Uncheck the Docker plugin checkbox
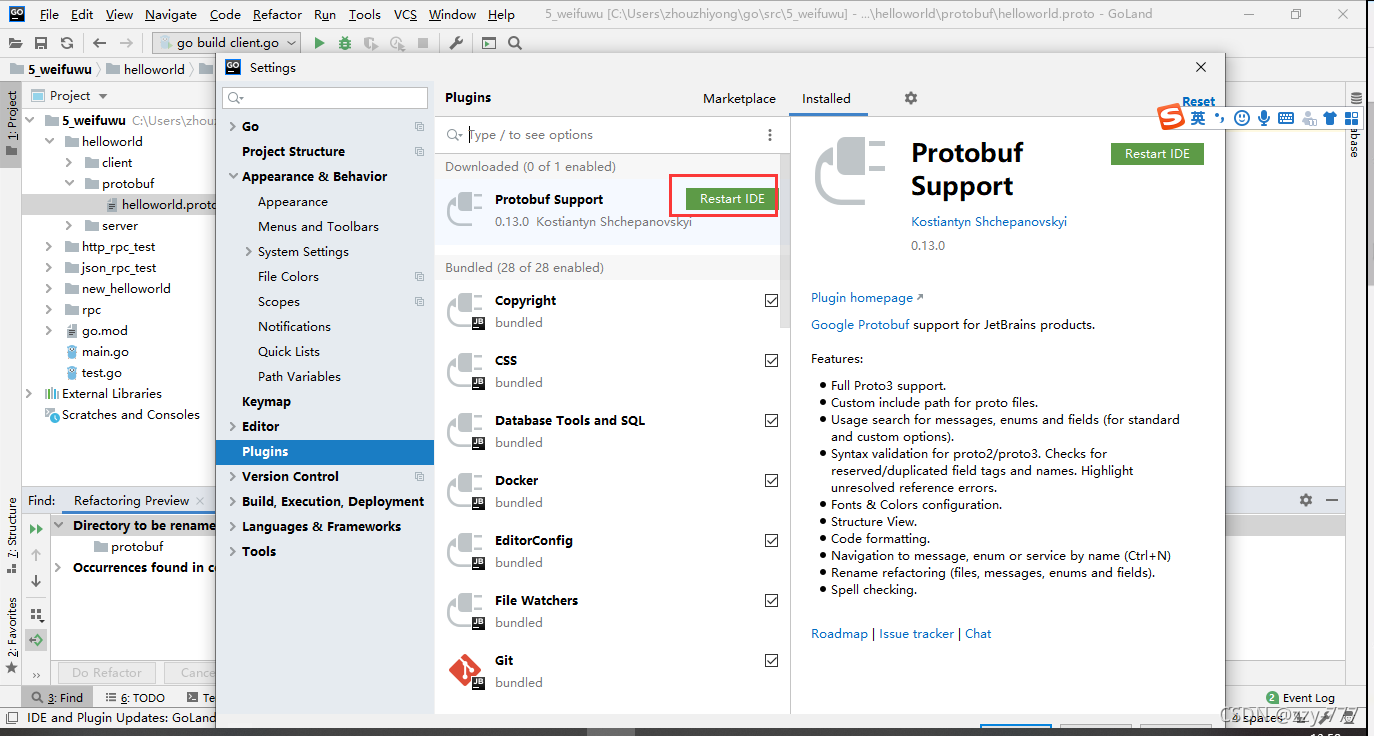This screenshot has height=736, width=1374. coord(771,480)
